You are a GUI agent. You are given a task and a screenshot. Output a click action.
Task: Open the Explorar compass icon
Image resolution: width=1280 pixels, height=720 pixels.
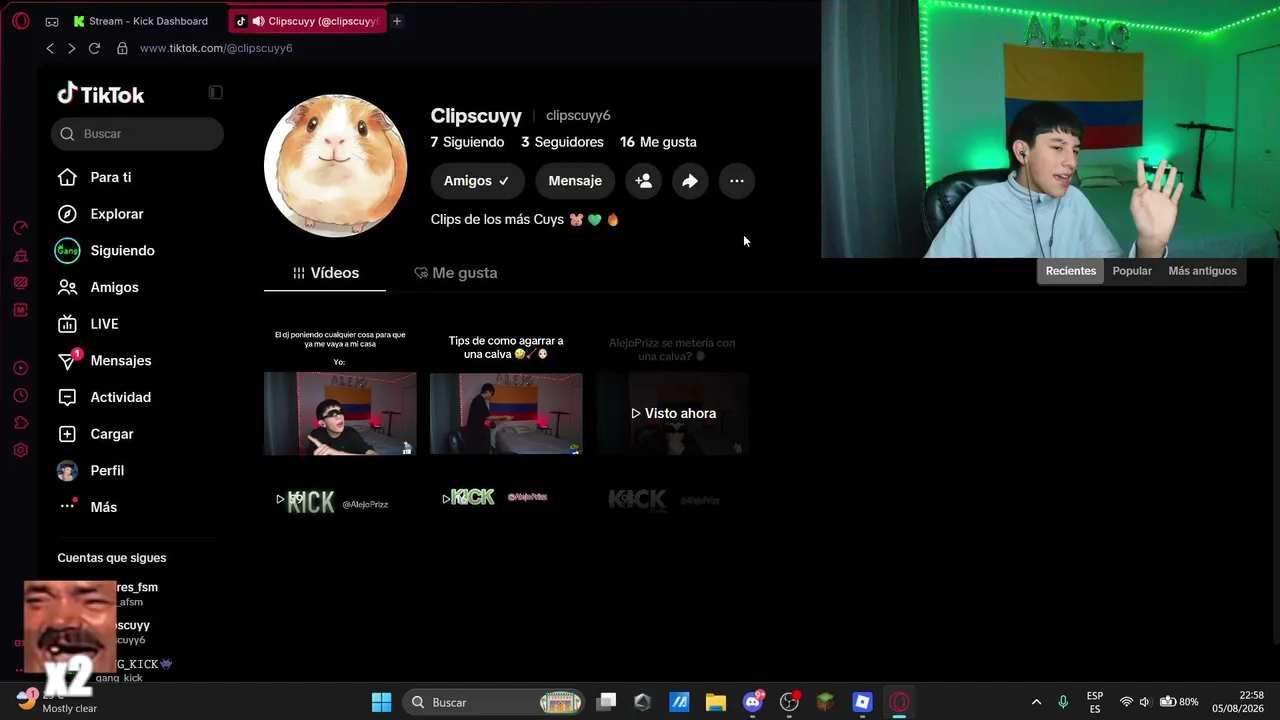pyautogui.click(x=67, y=214)
